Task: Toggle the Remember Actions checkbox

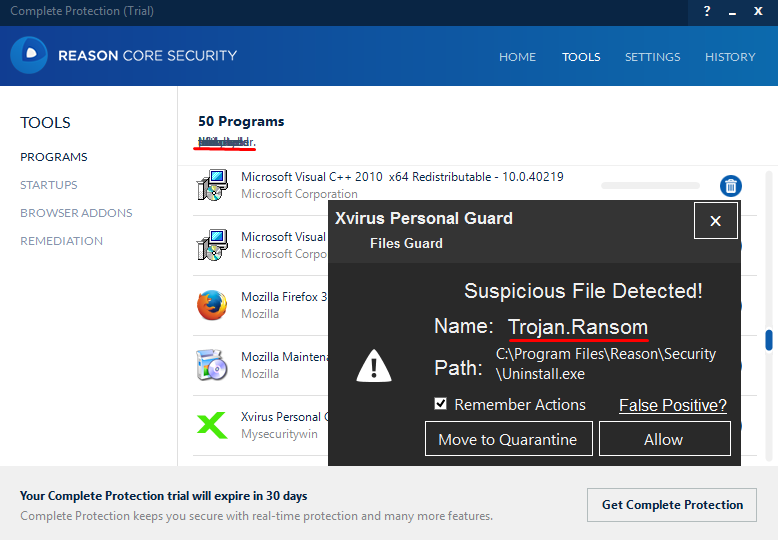Action: point(441,404)
